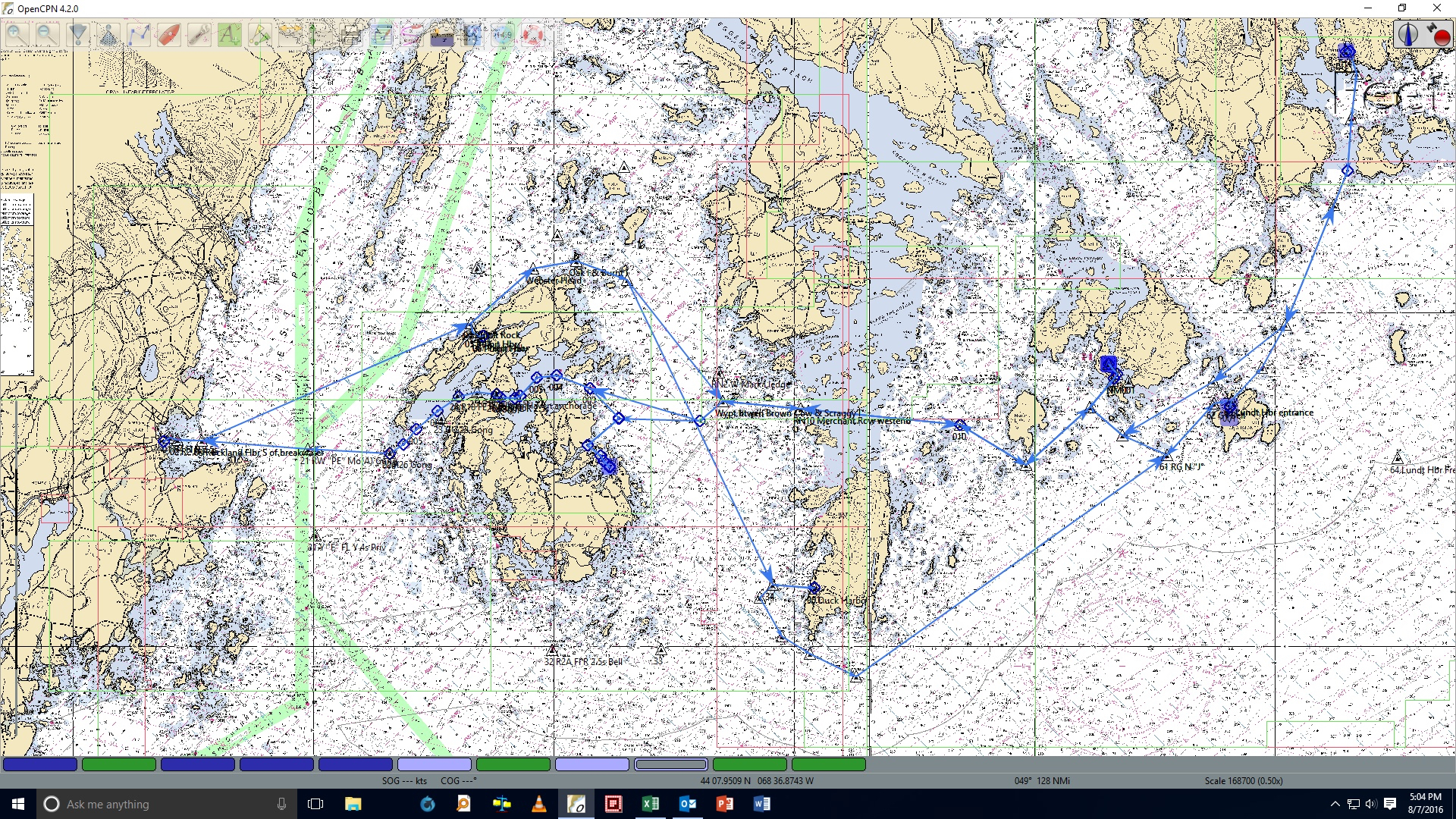Open the wrench Options settings
The height and width of the screenshot is (819, 1456).
[199, 35]
